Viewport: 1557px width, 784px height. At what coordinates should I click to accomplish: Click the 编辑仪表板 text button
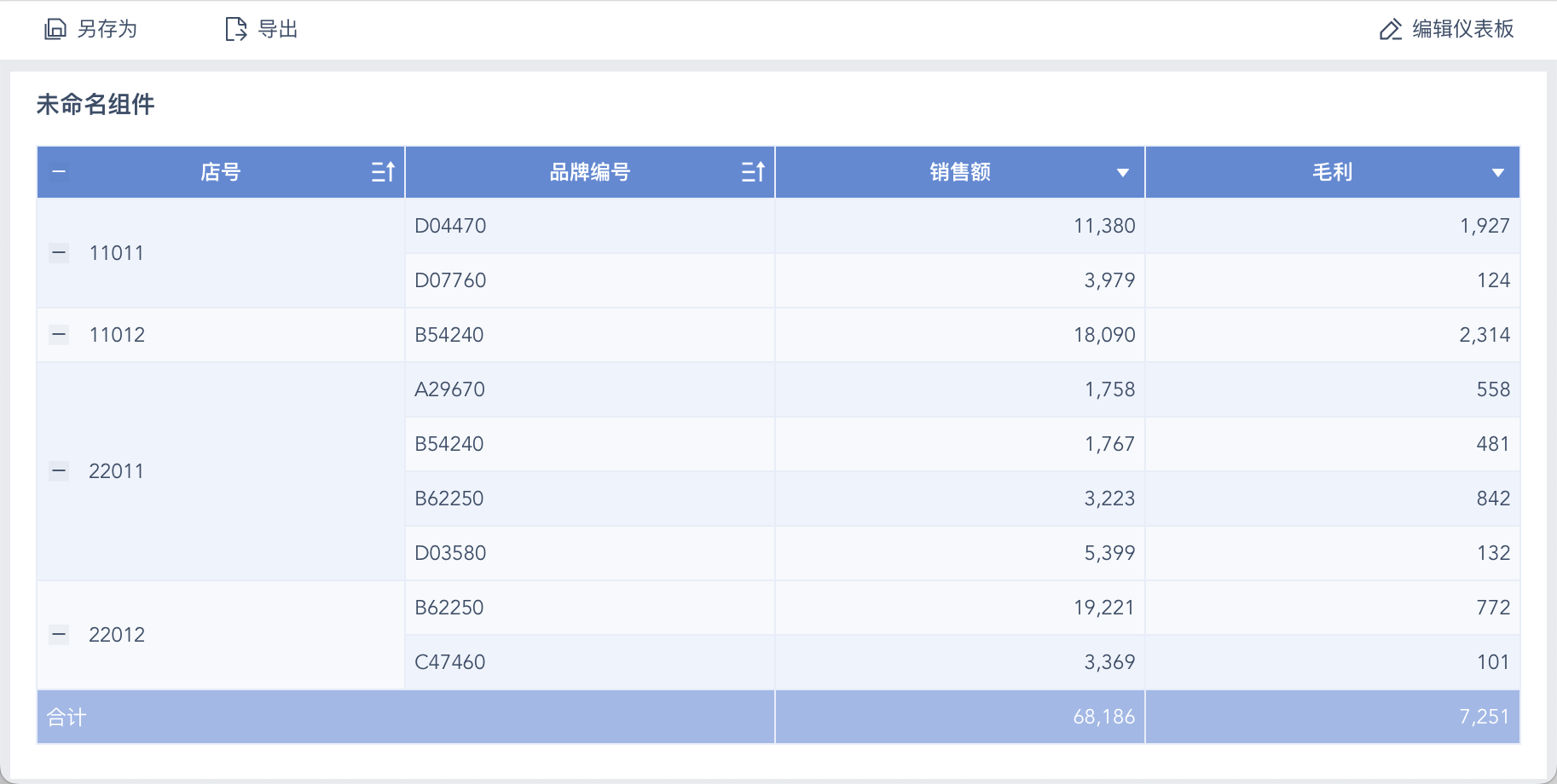[1462, 30]
